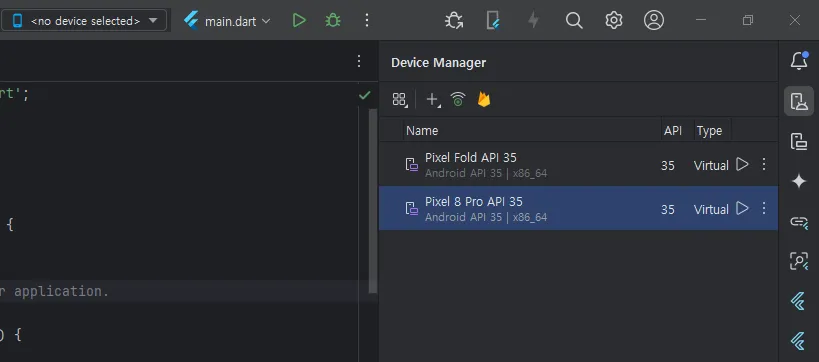Image resolution: width=819 pixels, height=362 pixels.
Task: Pair device using Wi-Fi icon
Action: coord(458,99)
